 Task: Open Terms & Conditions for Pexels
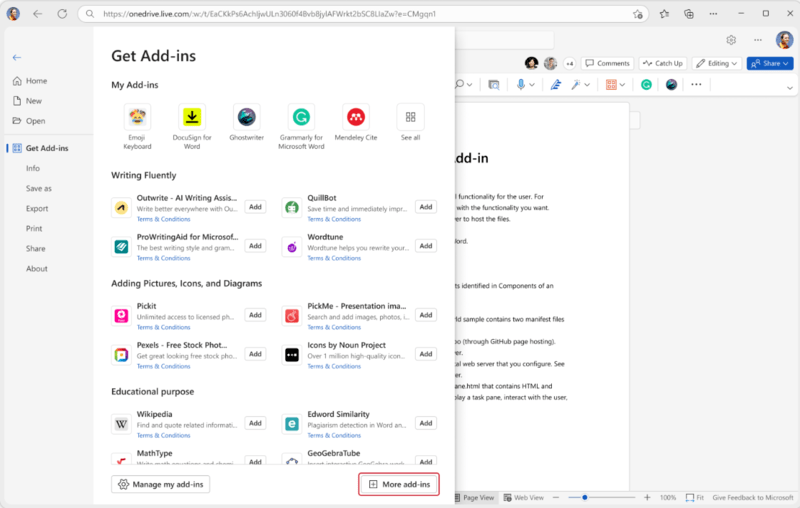pyautogui.click(x=163, y=366)
